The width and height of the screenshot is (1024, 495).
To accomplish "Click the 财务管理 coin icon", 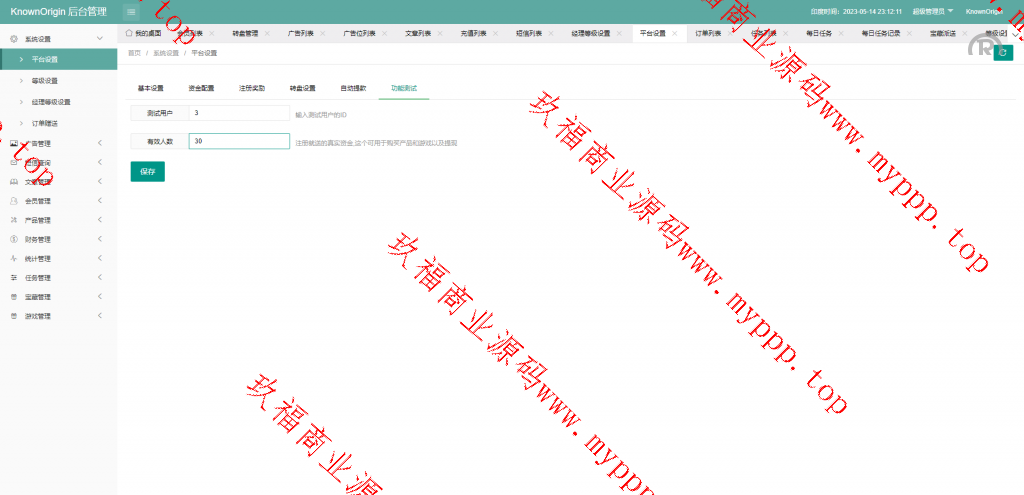I will [x=14, y=239].
